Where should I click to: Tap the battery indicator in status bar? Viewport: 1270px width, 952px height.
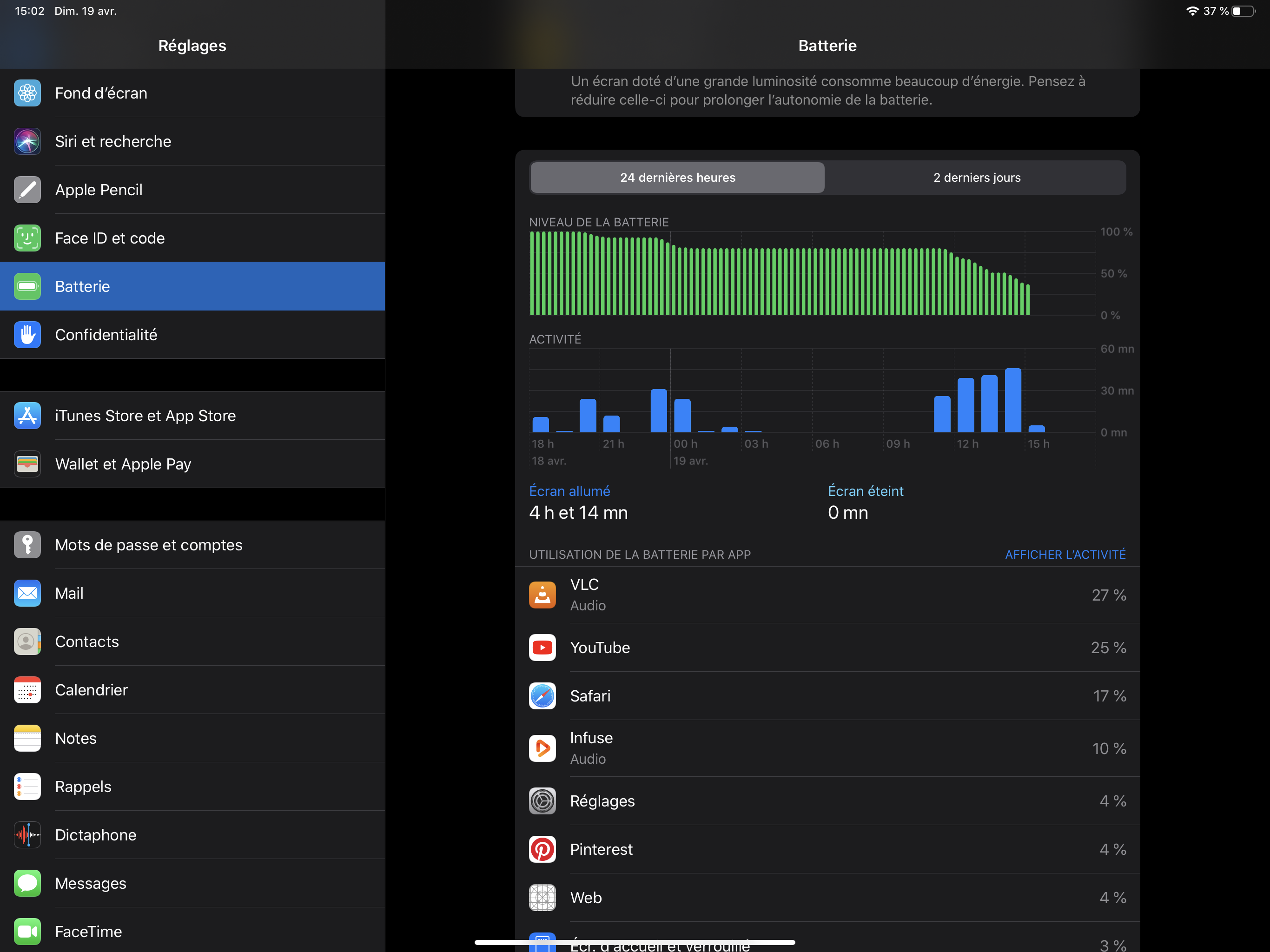point(1243,11)
